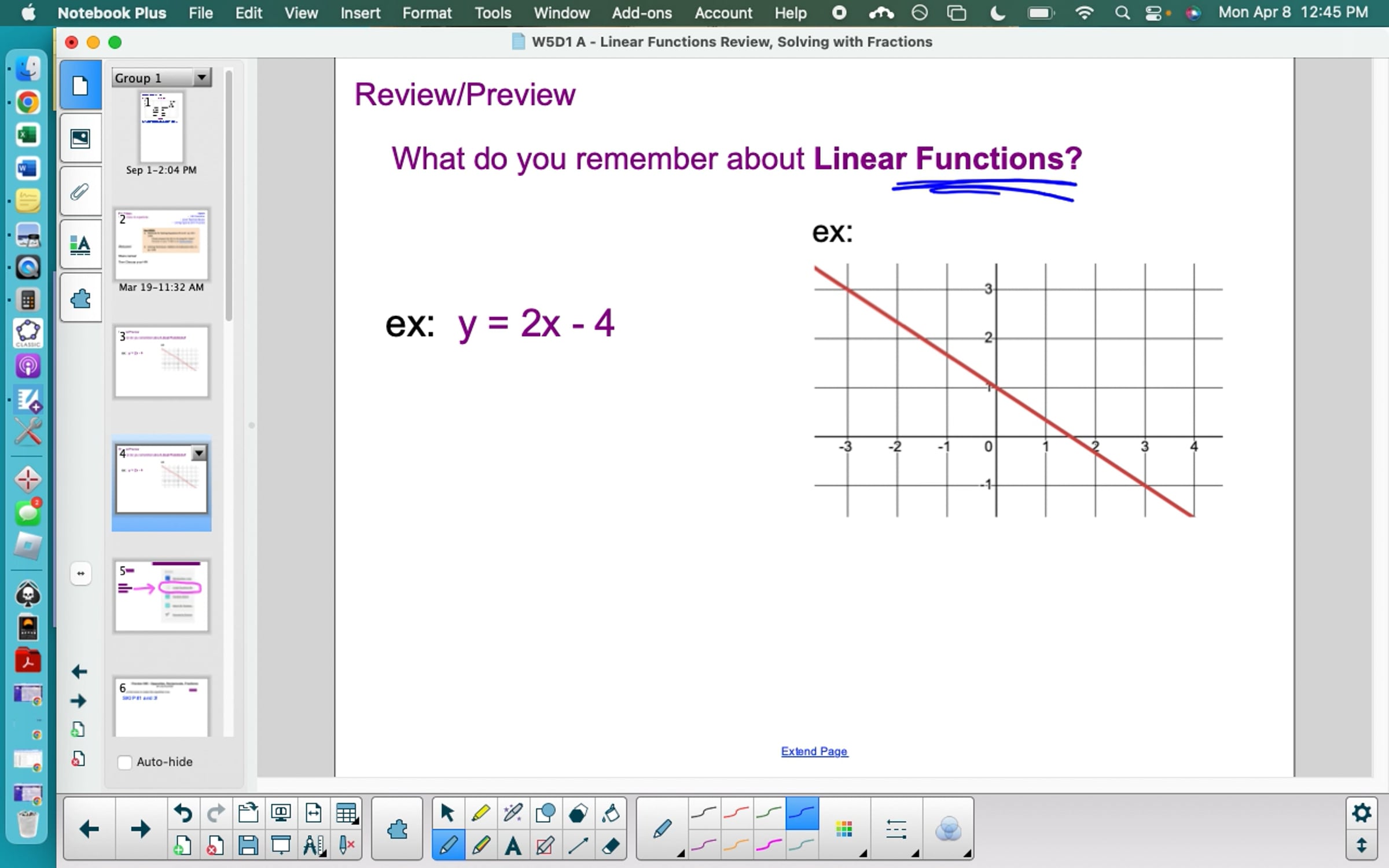The width and height of the screenshot is (1389, 868).
Task: Click the Undo arrow
Action: [x=183, y=813]
